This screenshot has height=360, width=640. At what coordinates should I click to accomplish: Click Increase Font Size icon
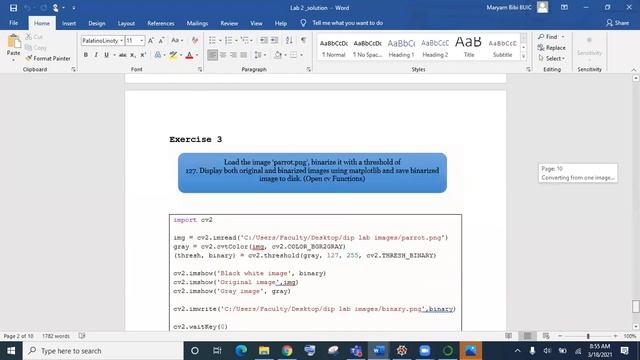point(151,40)
